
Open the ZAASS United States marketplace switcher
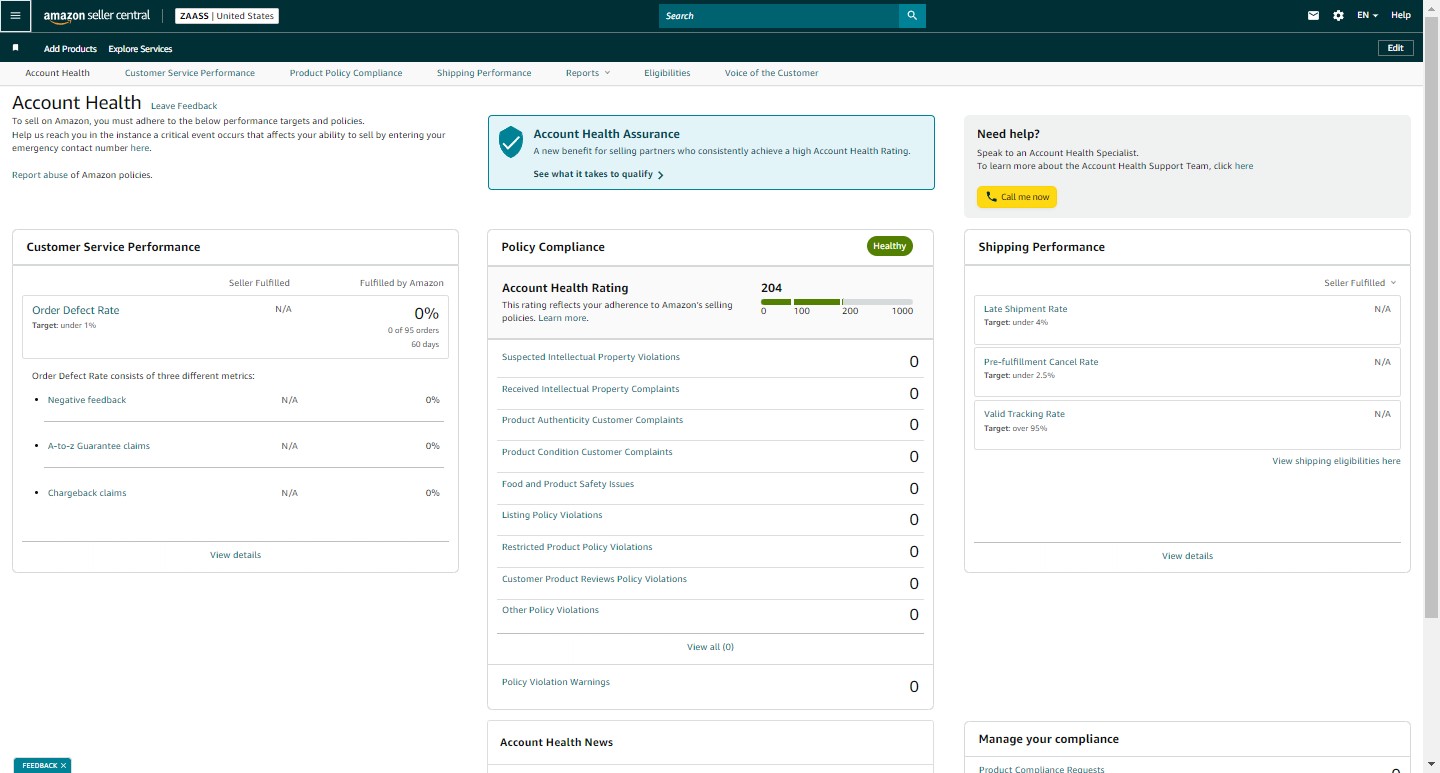pyautogui.click(x=227, y=16)
